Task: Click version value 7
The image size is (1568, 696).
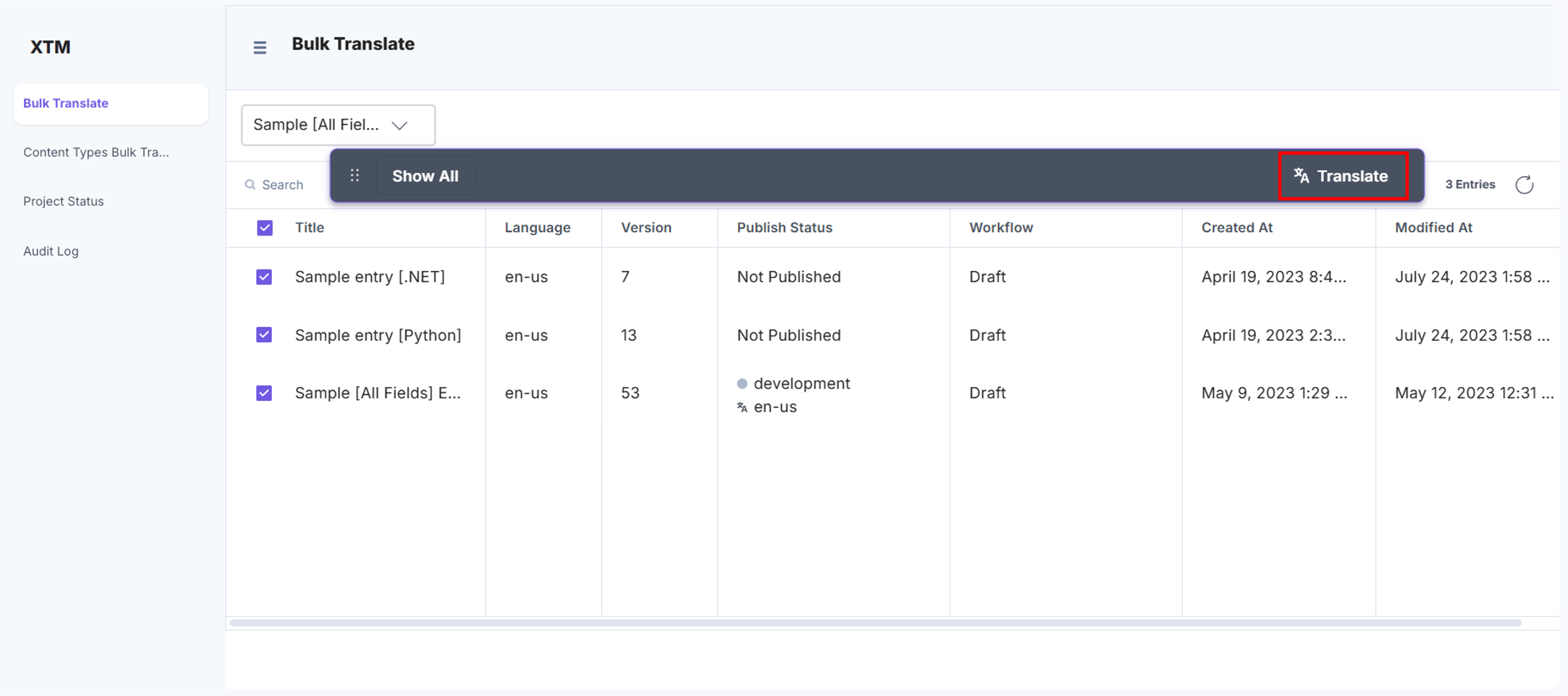Action: (625, 277)
